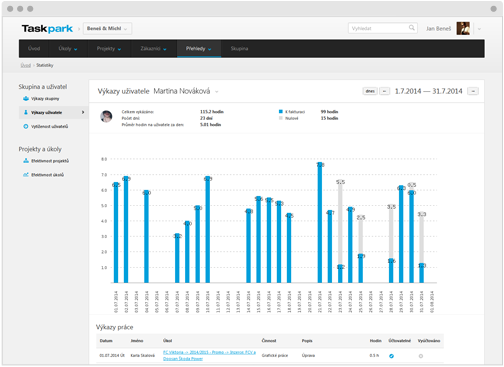Viewport: 504px width, 367px height.
Task: Go to the previous date range
Action: [384, 91]
